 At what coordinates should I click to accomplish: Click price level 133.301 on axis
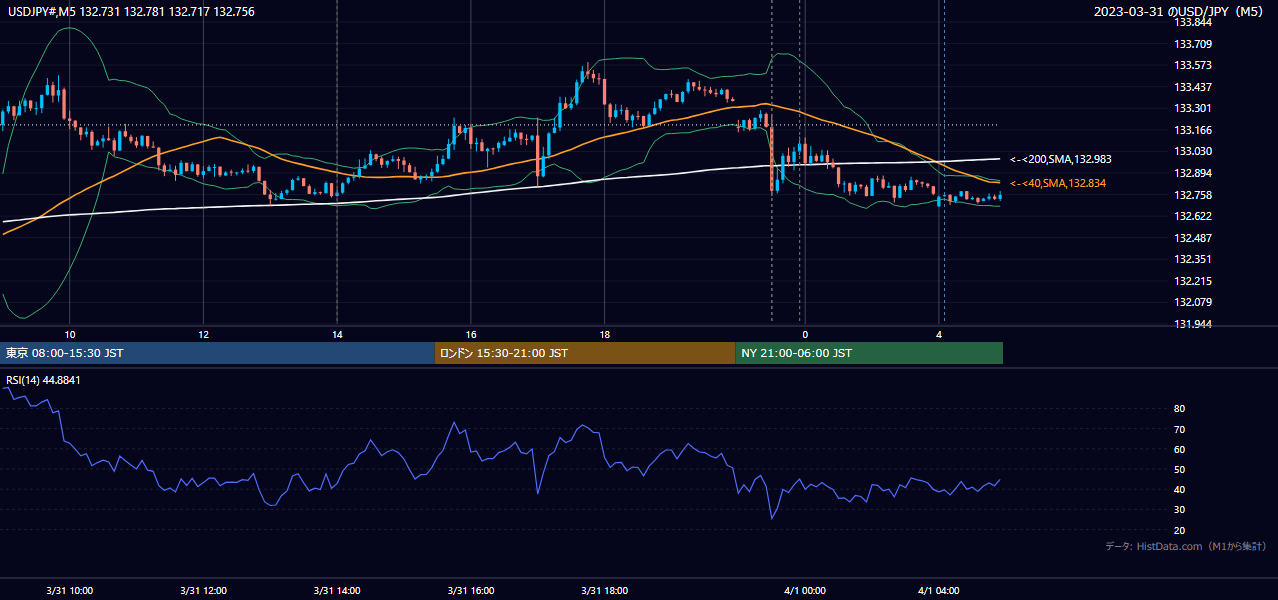tap(1192, 108)
